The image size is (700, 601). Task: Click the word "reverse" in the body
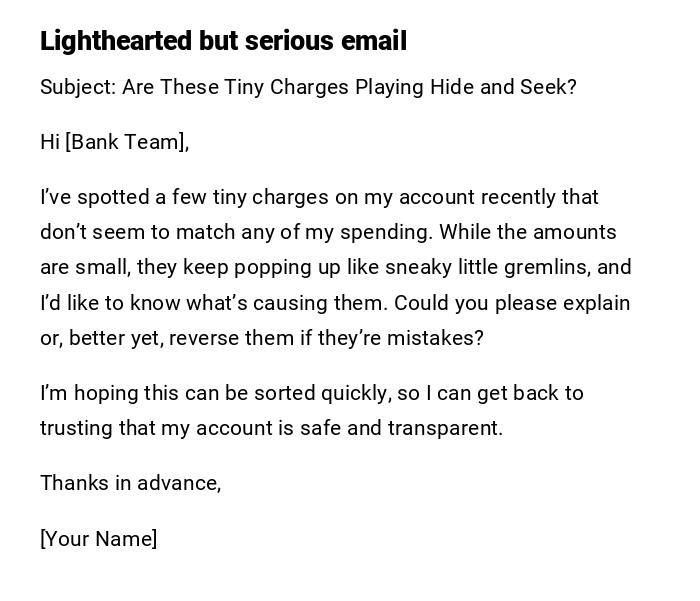(x=204, y=338)
